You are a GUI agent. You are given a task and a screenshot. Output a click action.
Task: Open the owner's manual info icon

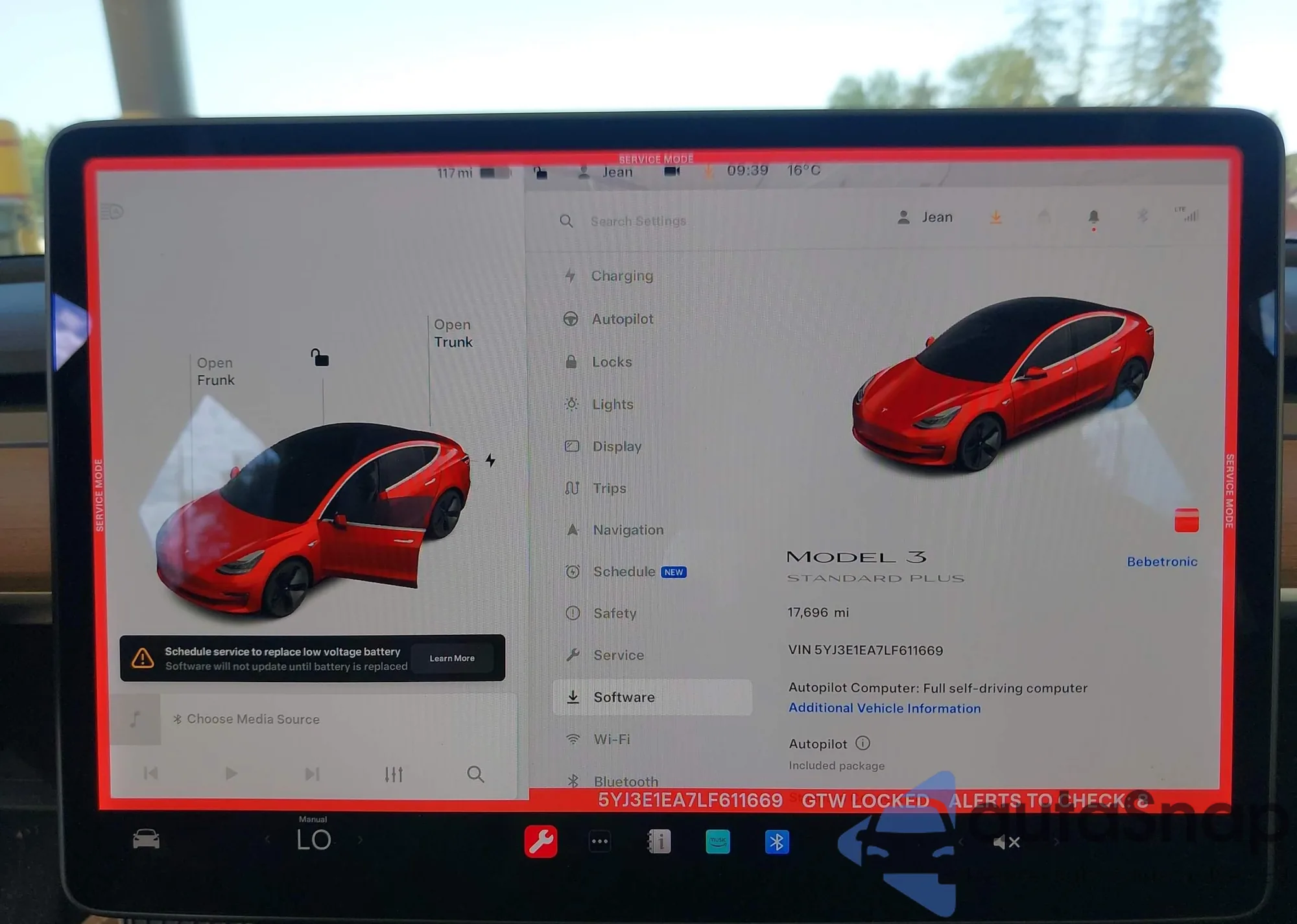[659, 842]
